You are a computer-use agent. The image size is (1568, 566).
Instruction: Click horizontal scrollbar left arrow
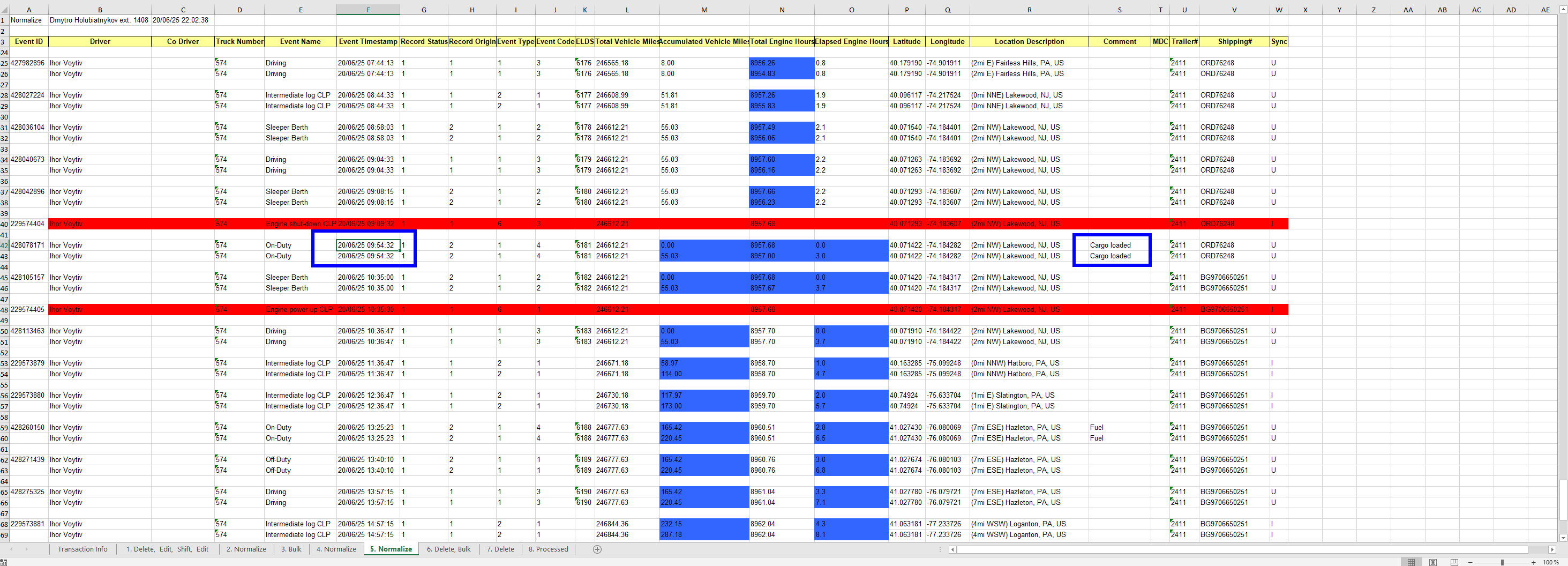point(953,549)
